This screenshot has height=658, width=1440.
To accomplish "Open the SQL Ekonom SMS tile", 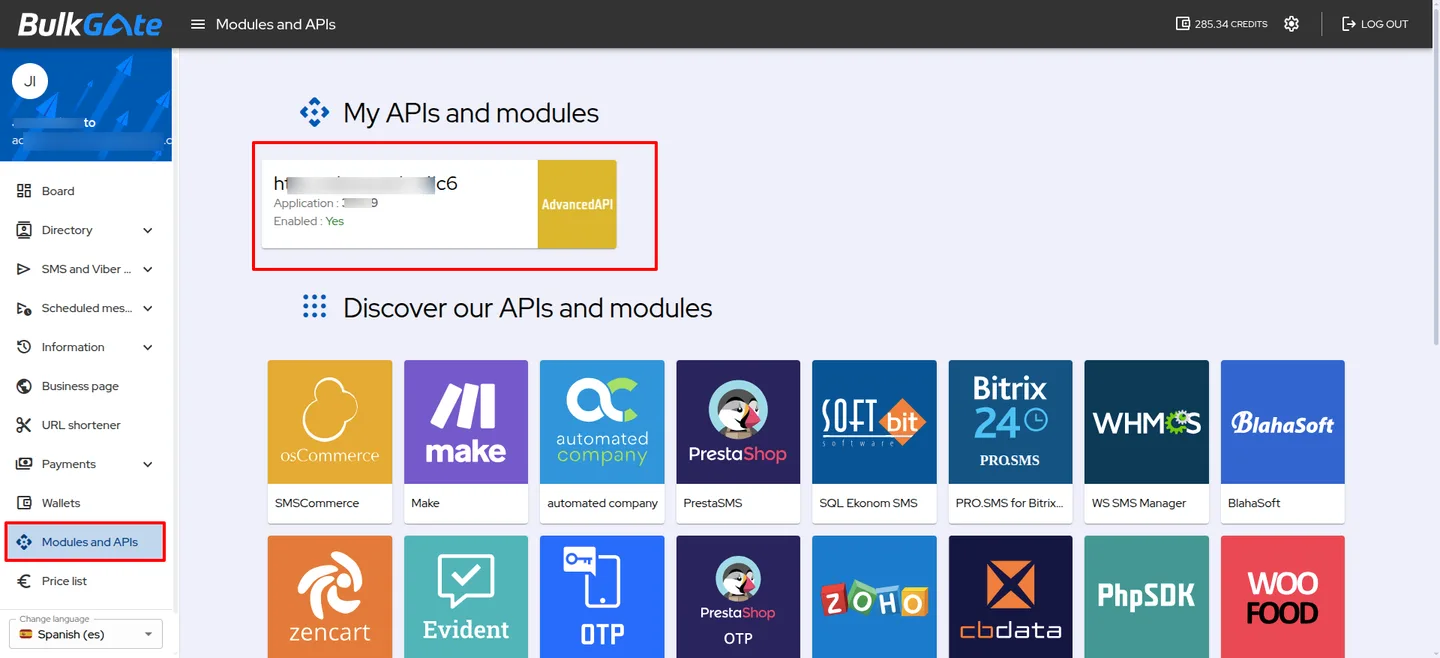I will coord(874,441).
